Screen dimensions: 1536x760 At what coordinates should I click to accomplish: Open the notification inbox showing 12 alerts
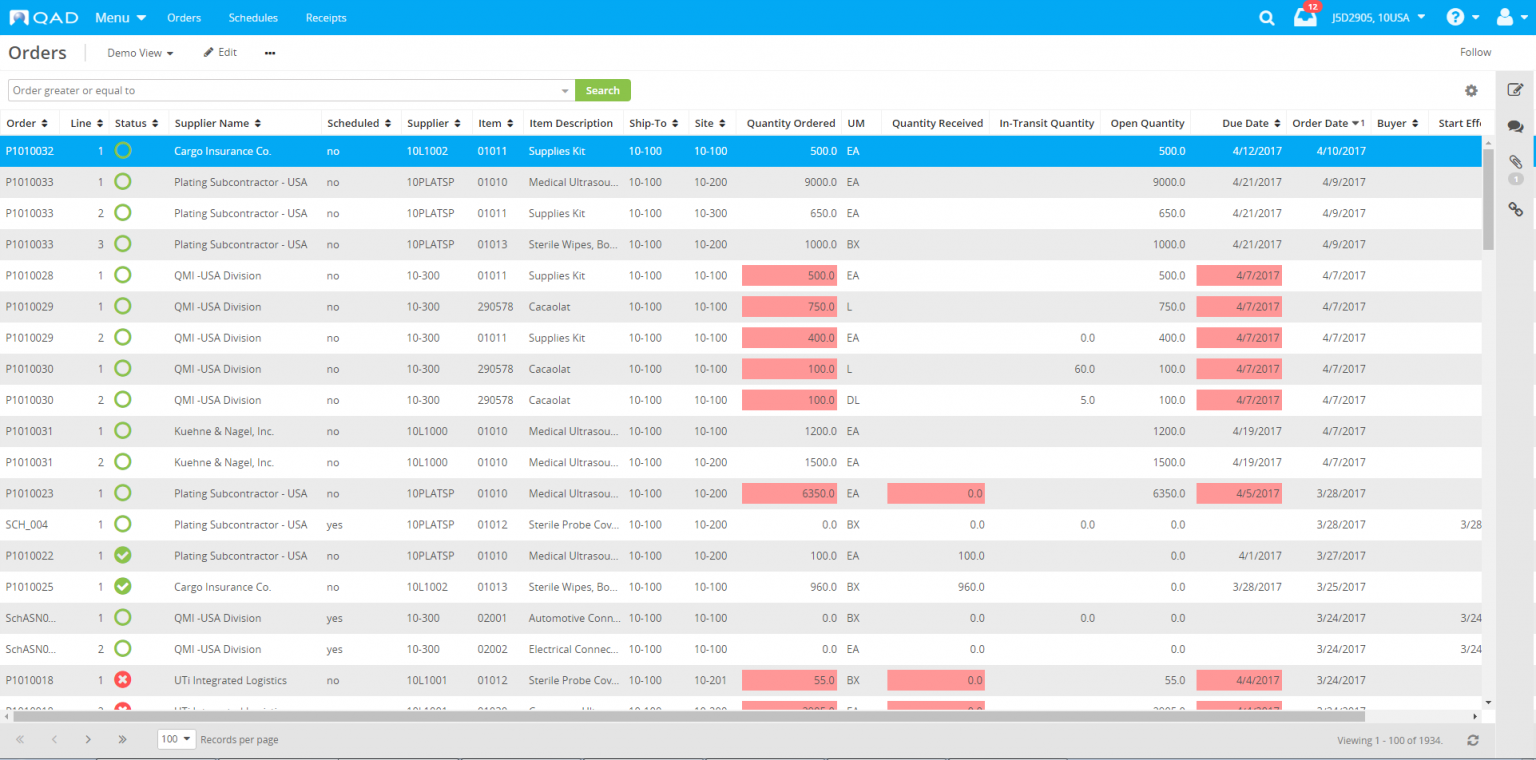(x=1304, y=17)
